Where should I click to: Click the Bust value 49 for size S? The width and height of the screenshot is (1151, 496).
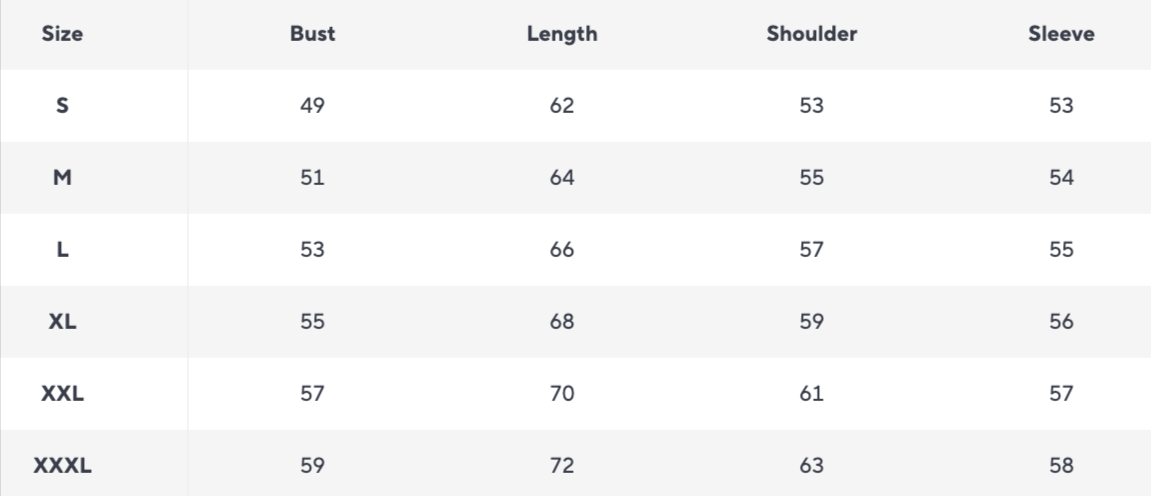[x=312, y=106]
